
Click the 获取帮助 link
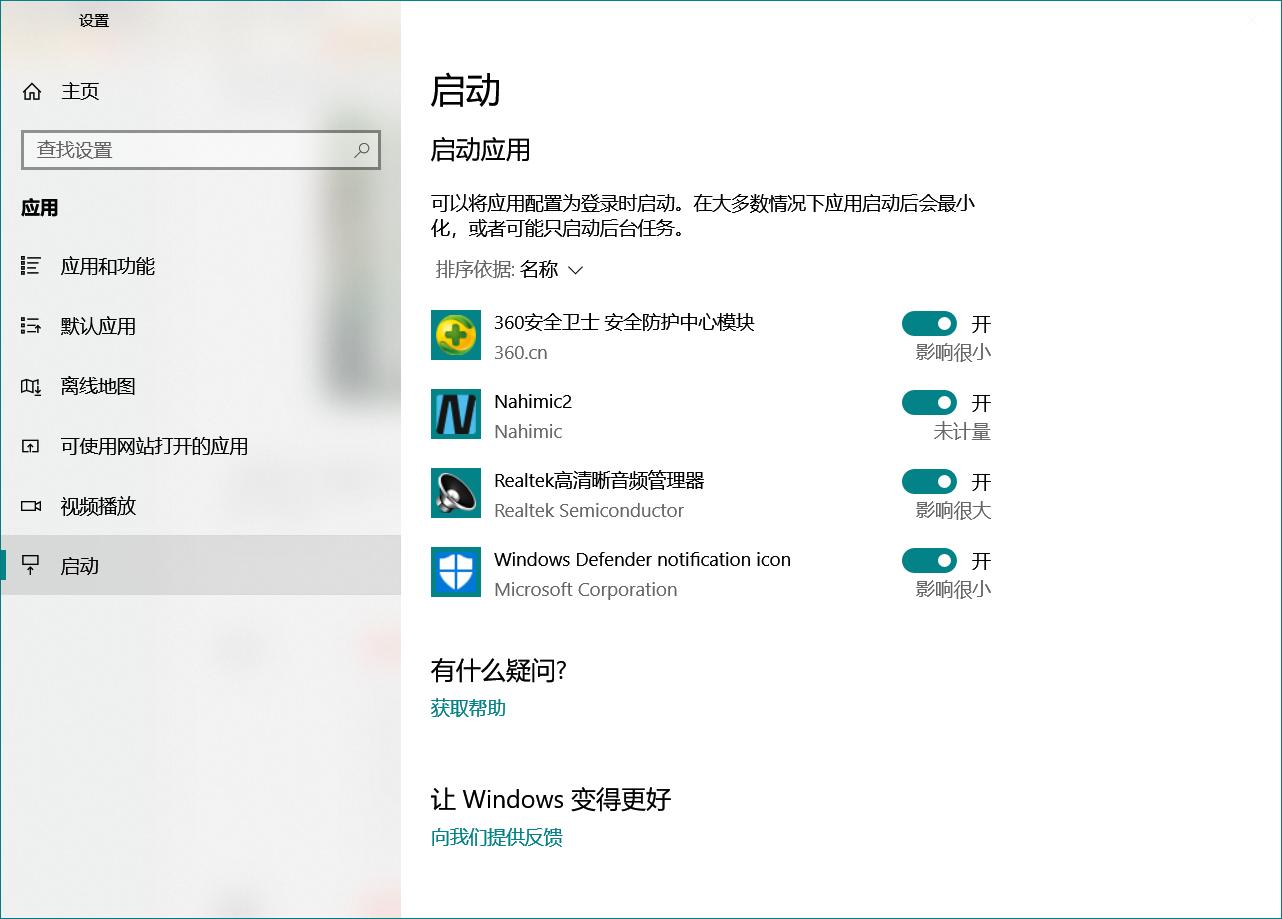[468, 708]
